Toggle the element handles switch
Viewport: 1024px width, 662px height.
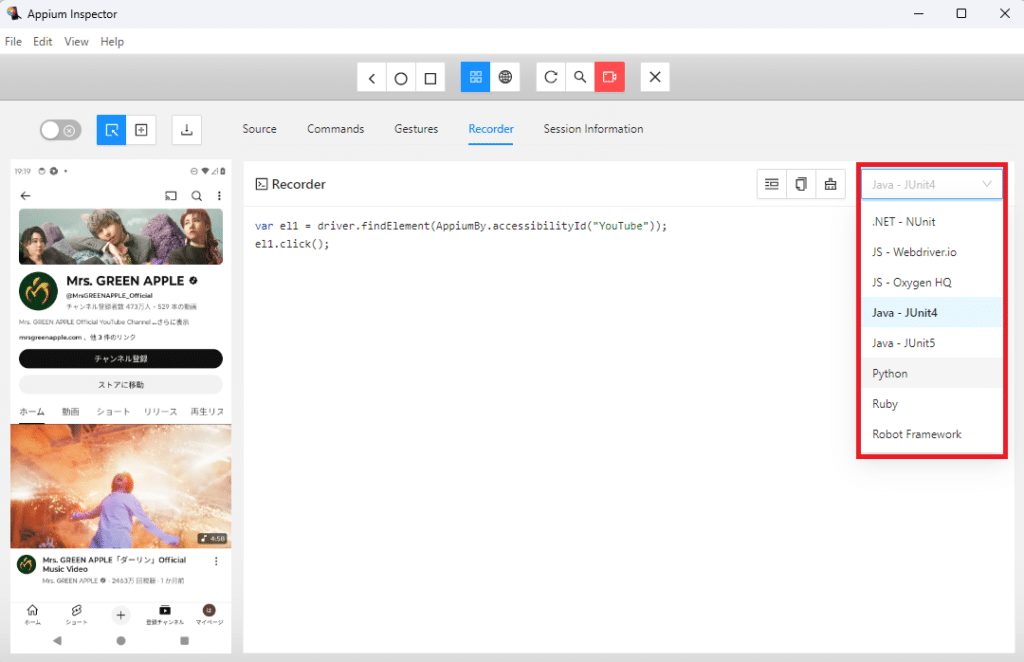(60, 130)
